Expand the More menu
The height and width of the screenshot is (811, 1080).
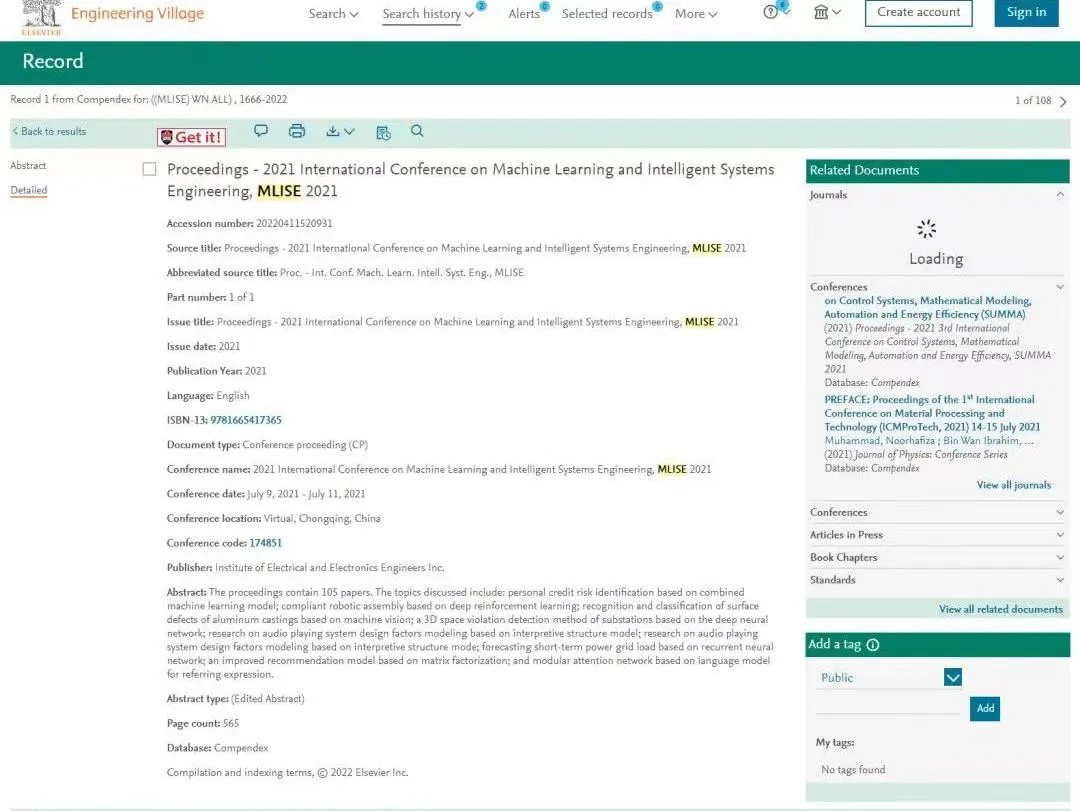click(696, 14)
